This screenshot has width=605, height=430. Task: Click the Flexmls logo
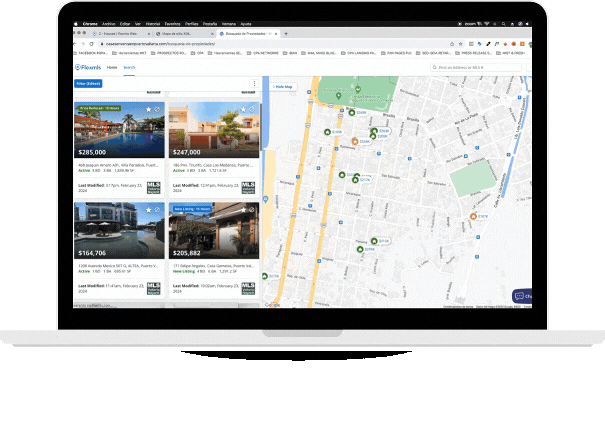point(88,67)
